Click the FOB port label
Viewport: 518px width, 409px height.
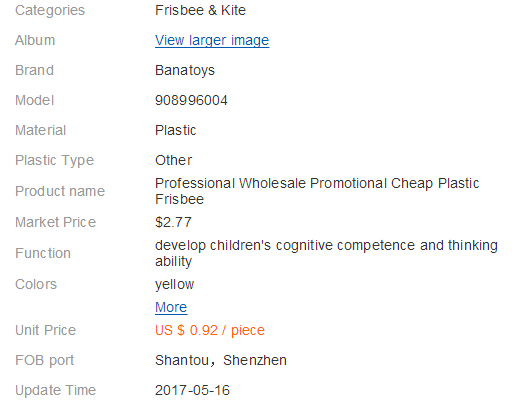point(45,360)
